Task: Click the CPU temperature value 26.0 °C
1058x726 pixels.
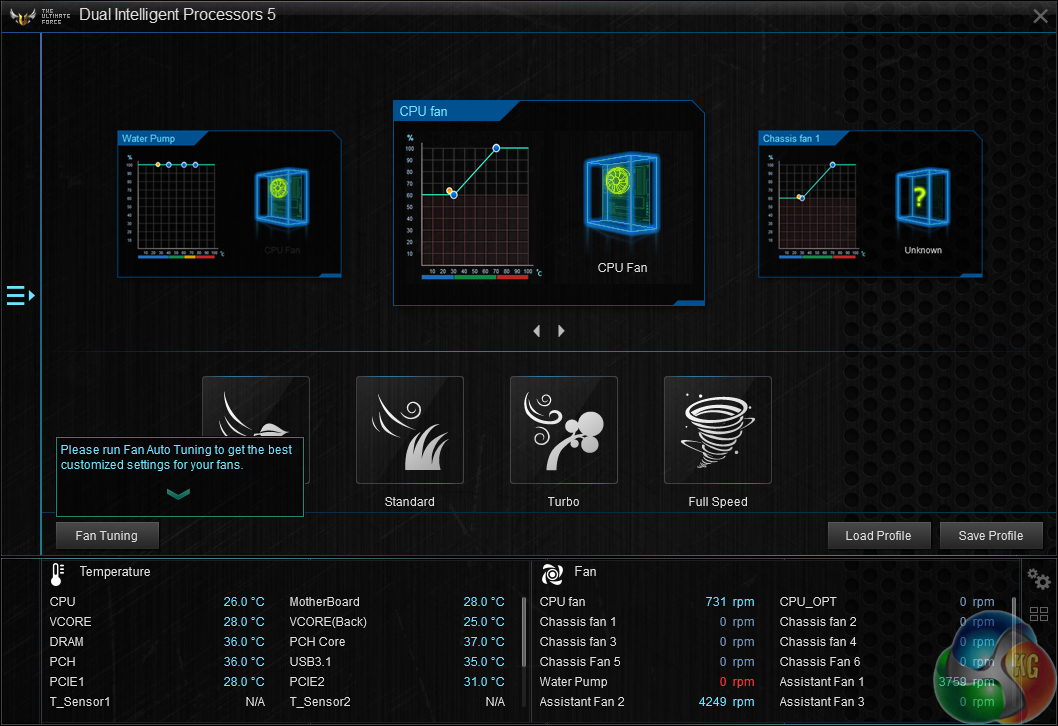Action: tap(244, 602)
